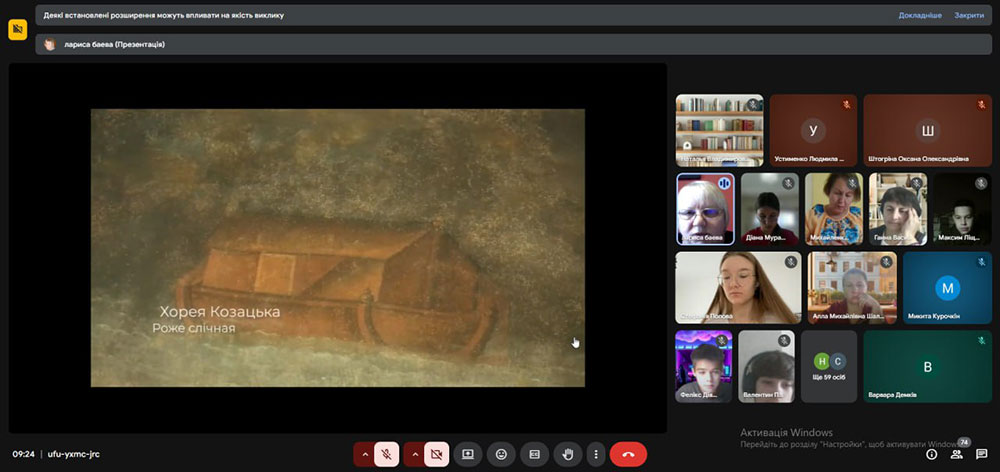1000x472 pixels.
Task: Click the yellow extensions warning icon
Action: tap(17, 30)
